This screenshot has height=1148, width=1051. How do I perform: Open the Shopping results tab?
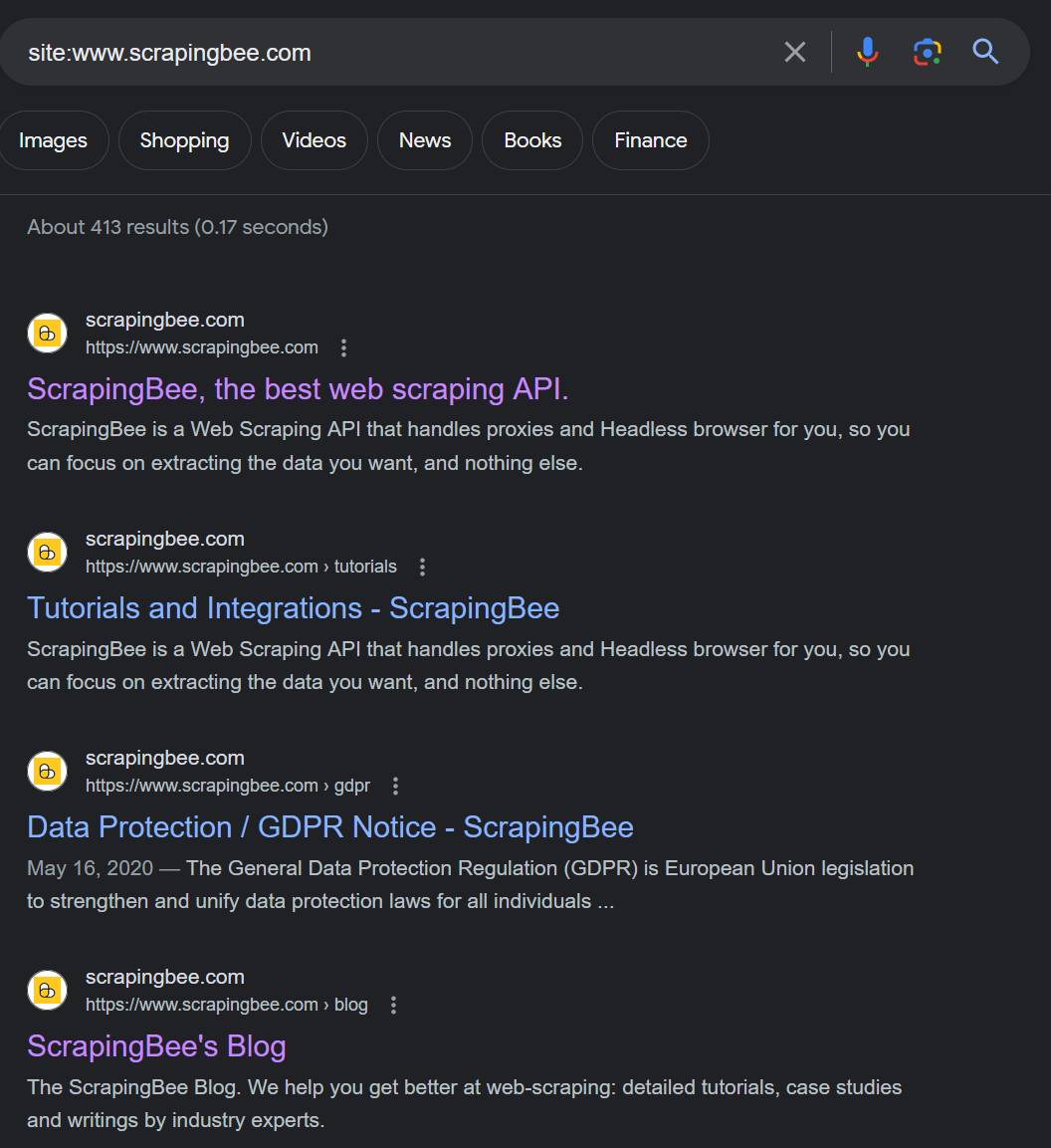point(184,140)
